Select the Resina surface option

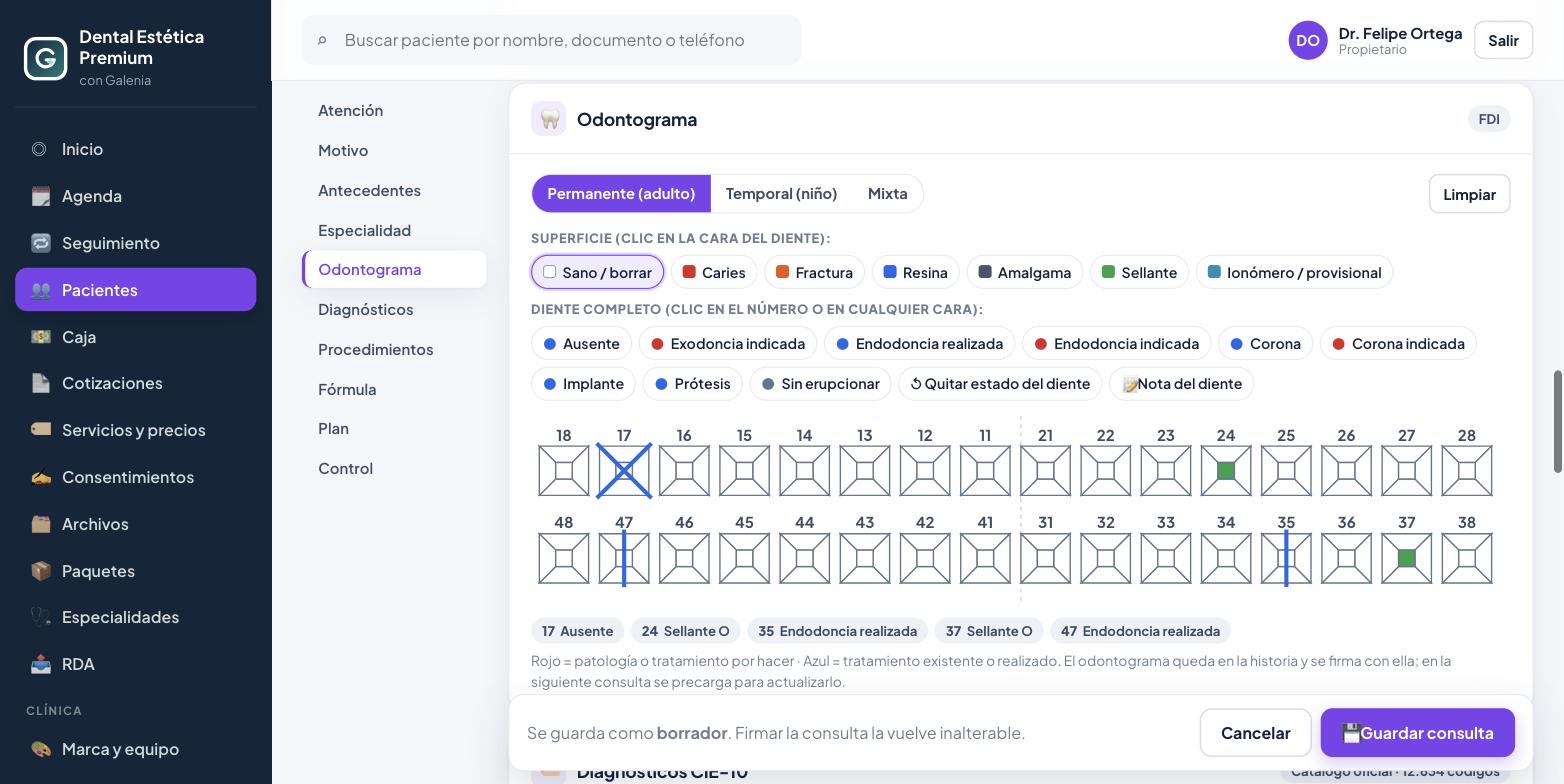915,272
